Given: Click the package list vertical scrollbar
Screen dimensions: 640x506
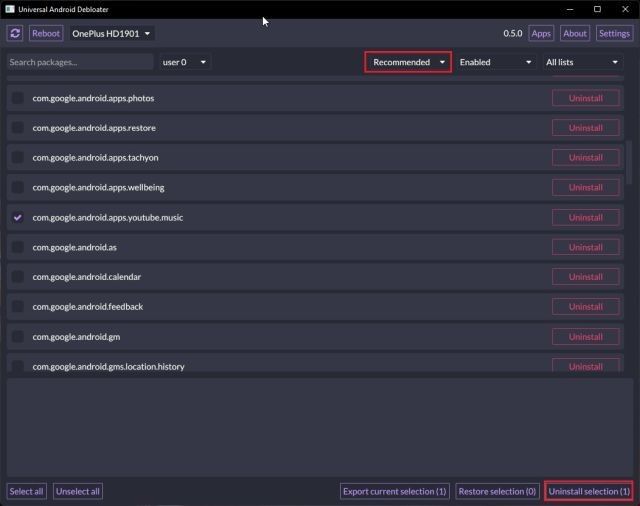Looking at the screenshot, I should (x=629, y=160).
